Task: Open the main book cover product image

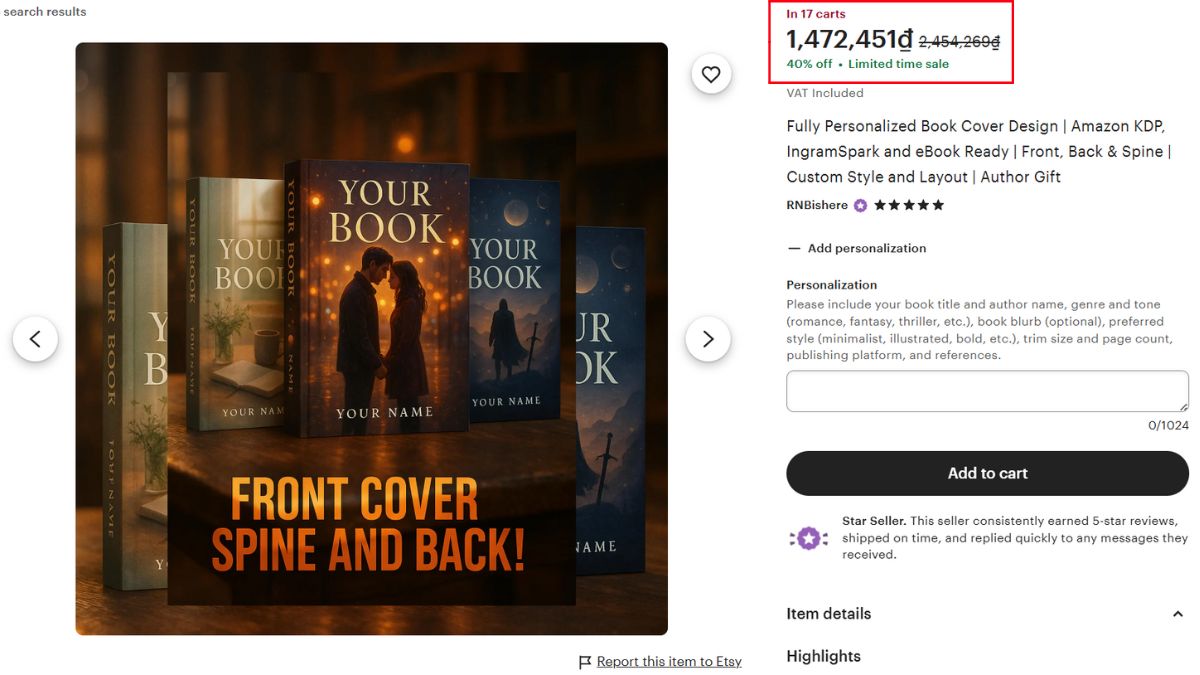Action: click(x=371, y=338)
